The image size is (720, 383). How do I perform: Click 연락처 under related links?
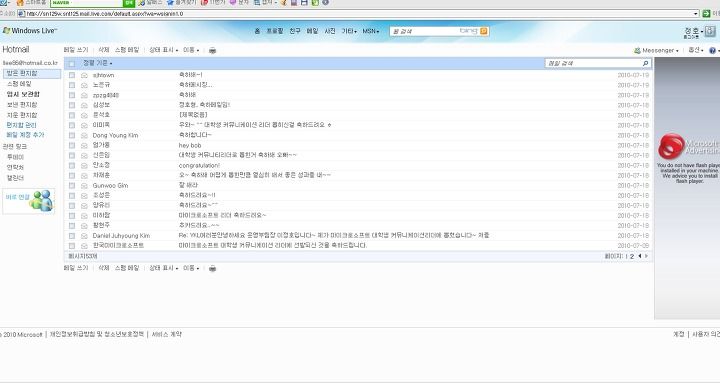(x=15, y=167)
